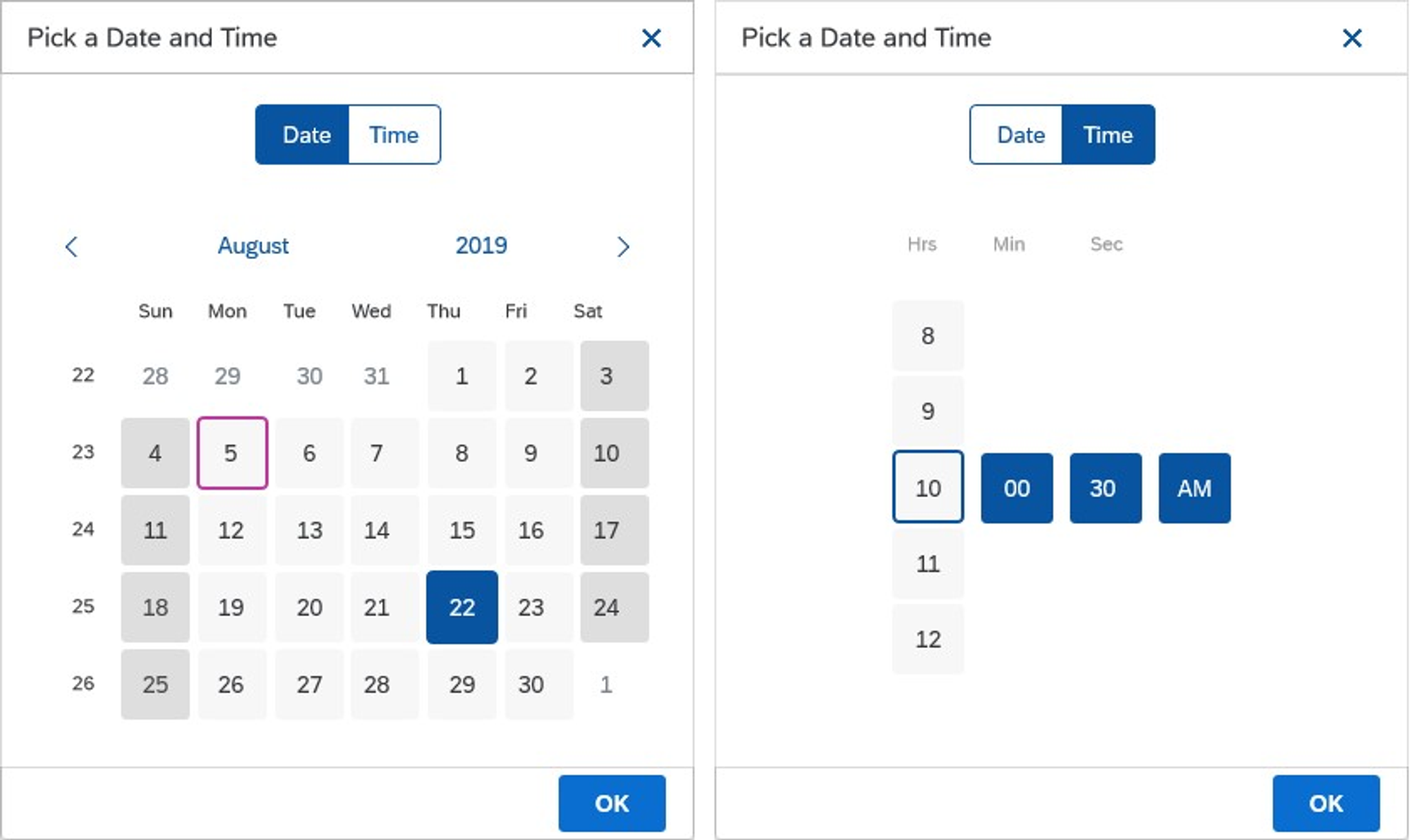This screenshot has width=1410, height=840.
Task: Switch to the Time tab in left dialog
Action: [393, 134]
